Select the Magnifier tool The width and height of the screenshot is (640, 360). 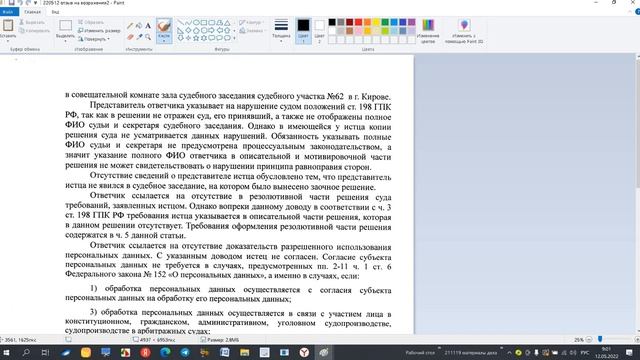click(x=148, y=37)
